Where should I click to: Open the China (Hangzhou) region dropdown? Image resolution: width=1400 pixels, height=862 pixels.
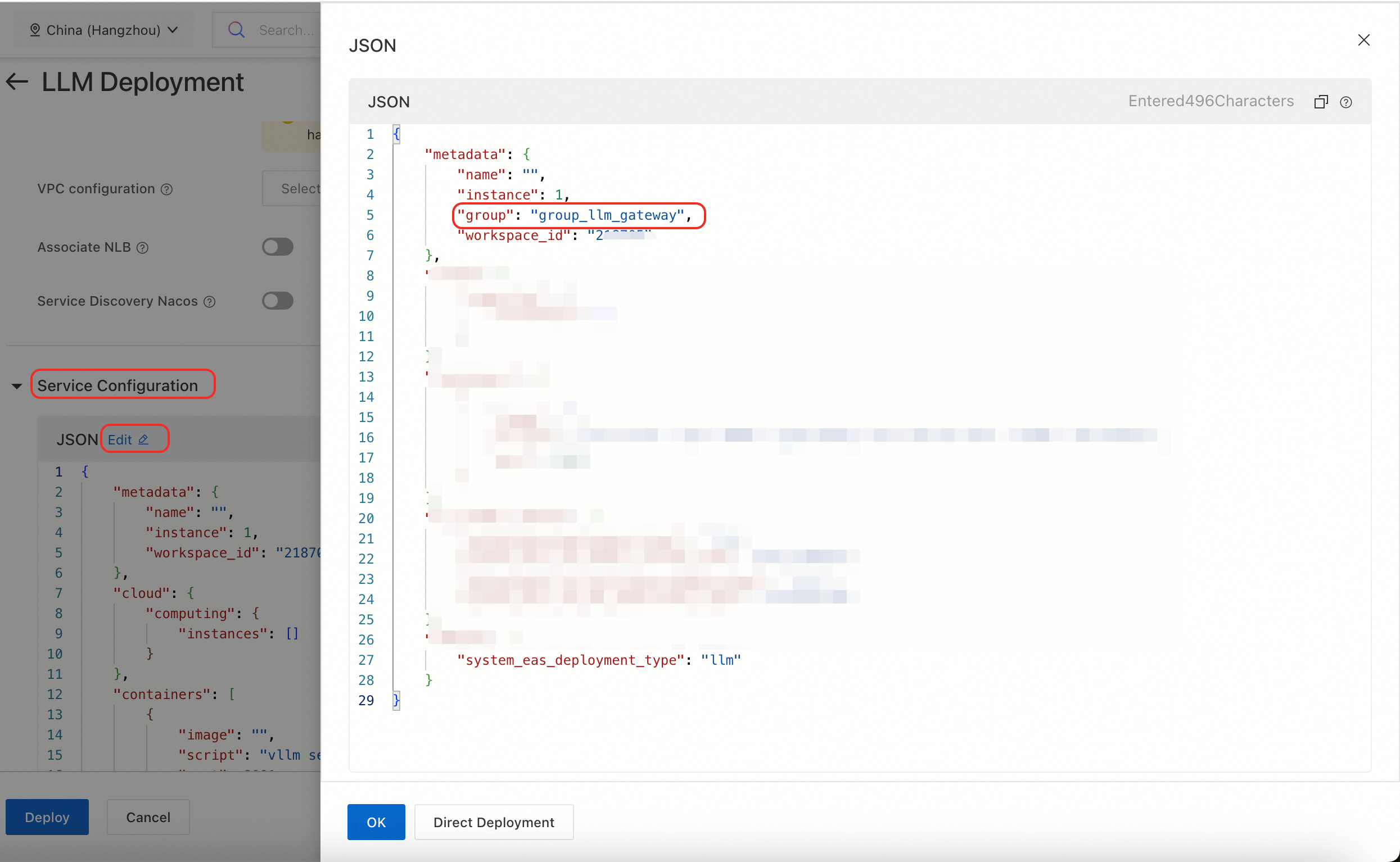tap(104, 30)
